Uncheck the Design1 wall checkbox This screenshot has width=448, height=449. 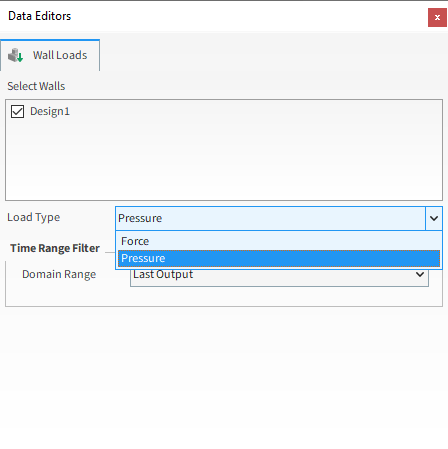coord(17,112)
